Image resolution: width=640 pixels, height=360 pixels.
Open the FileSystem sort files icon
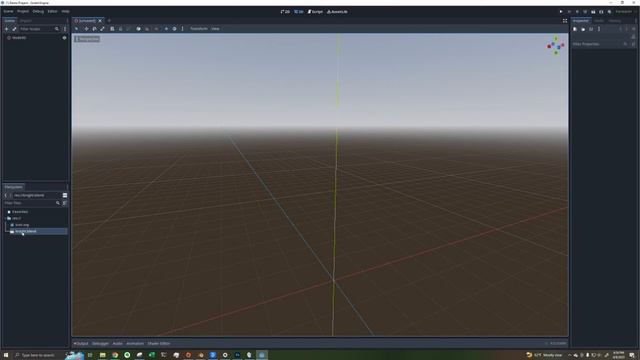(x=65, y=203)
